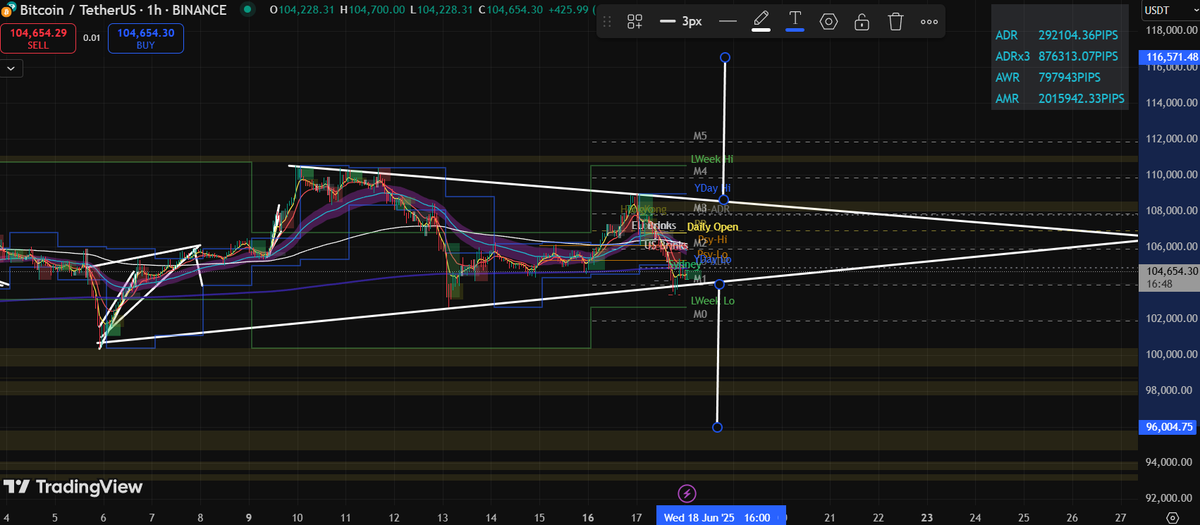Open the line style selector

(728, 21)
